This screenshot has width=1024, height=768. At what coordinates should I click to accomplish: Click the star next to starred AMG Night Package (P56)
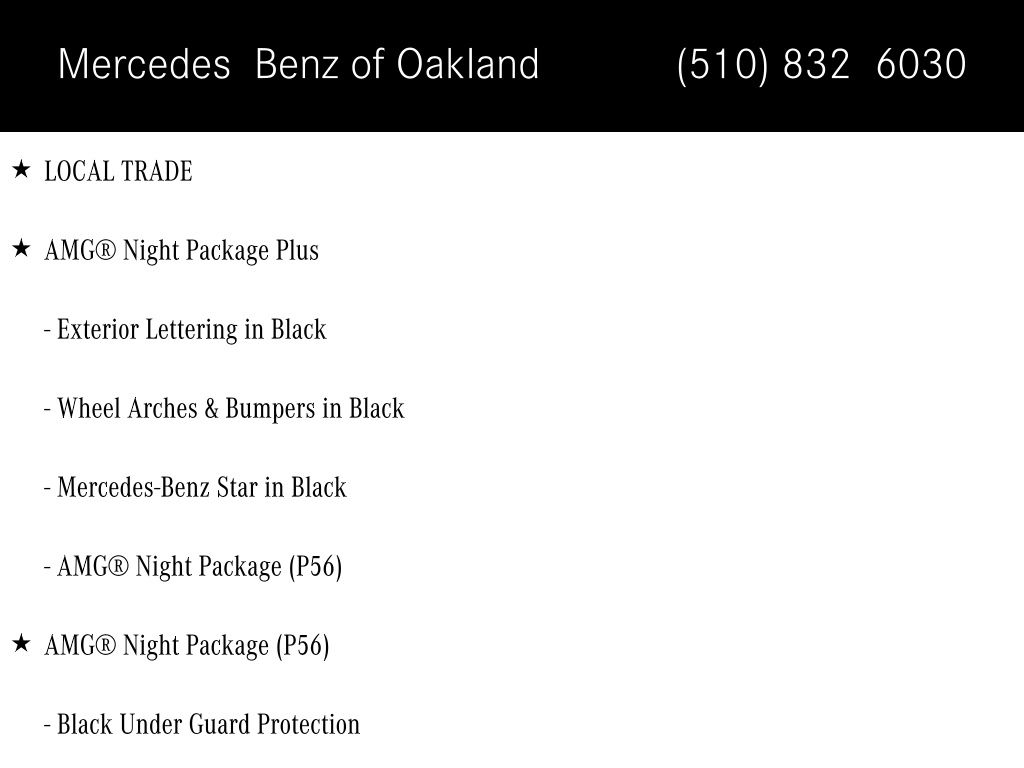[x=21, y=645]
